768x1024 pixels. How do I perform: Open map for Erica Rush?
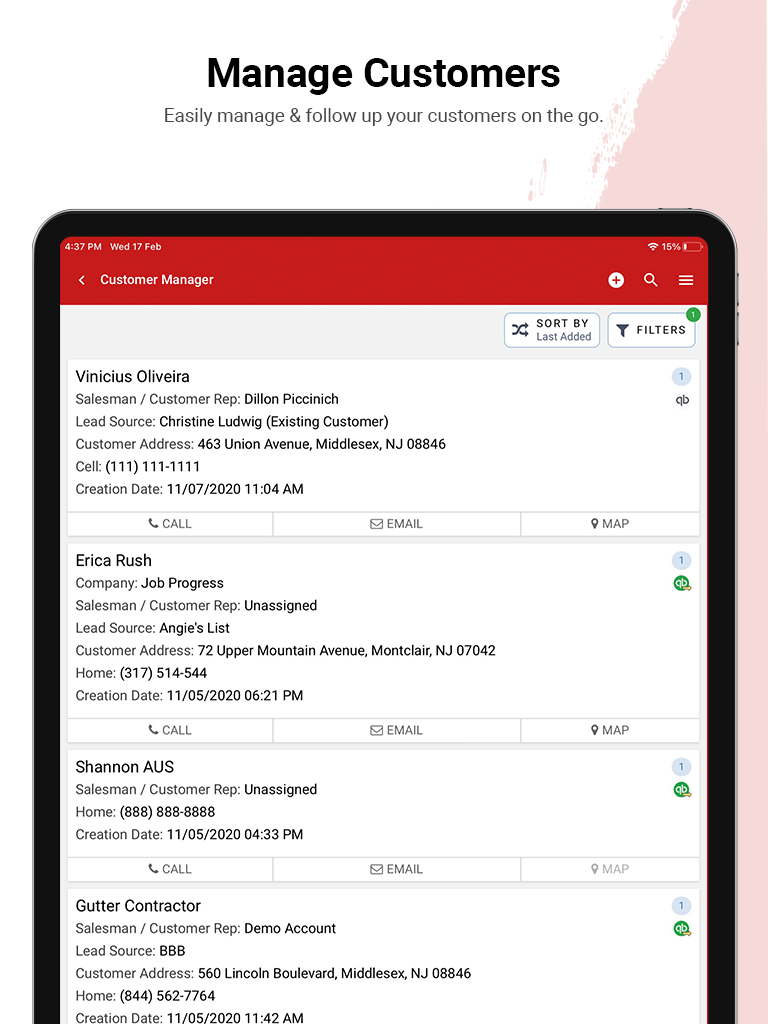pyautogui.click(x=610, y=730)
